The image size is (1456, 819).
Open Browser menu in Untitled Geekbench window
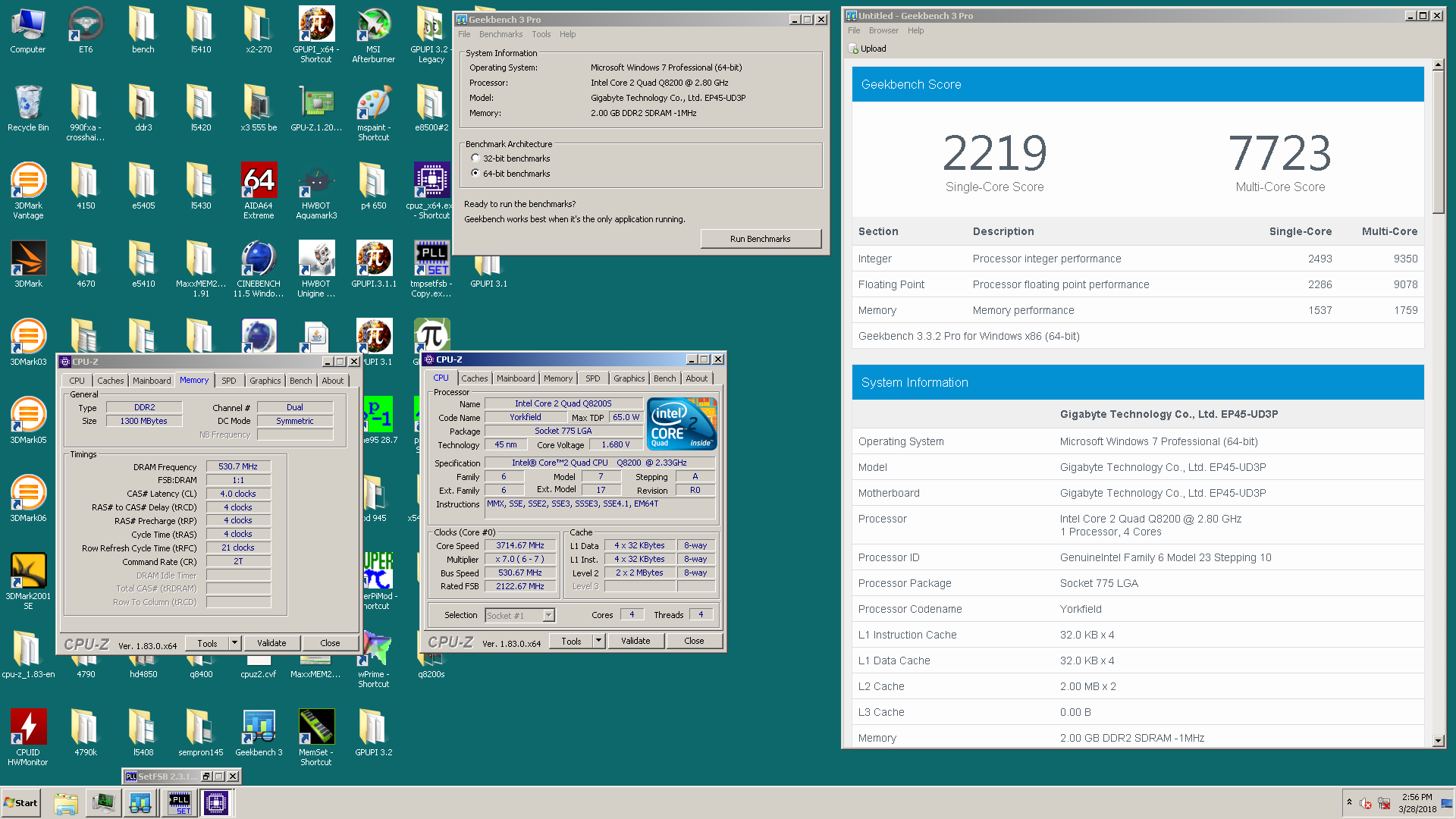[x=883, y=30]
